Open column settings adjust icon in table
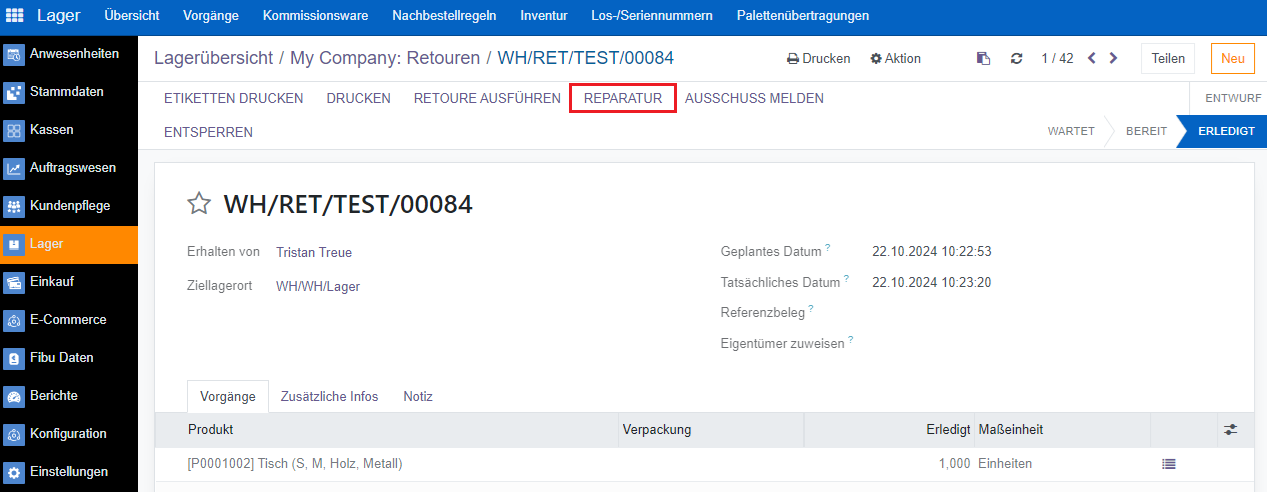The image size is (1267, 492). coord(1230,429)
